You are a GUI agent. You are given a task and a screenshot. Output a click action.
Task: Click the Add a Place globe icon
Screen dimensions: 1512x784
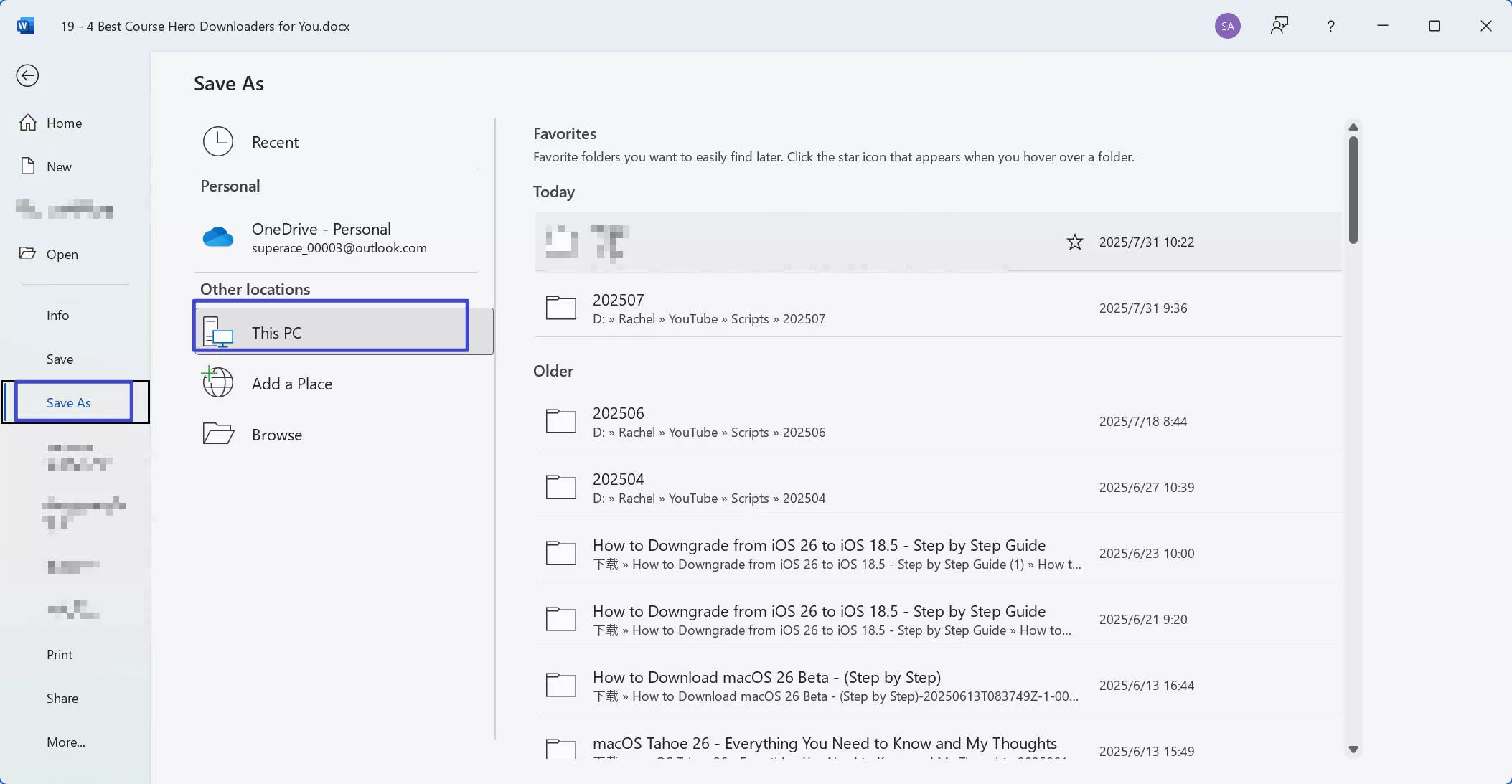218,383
